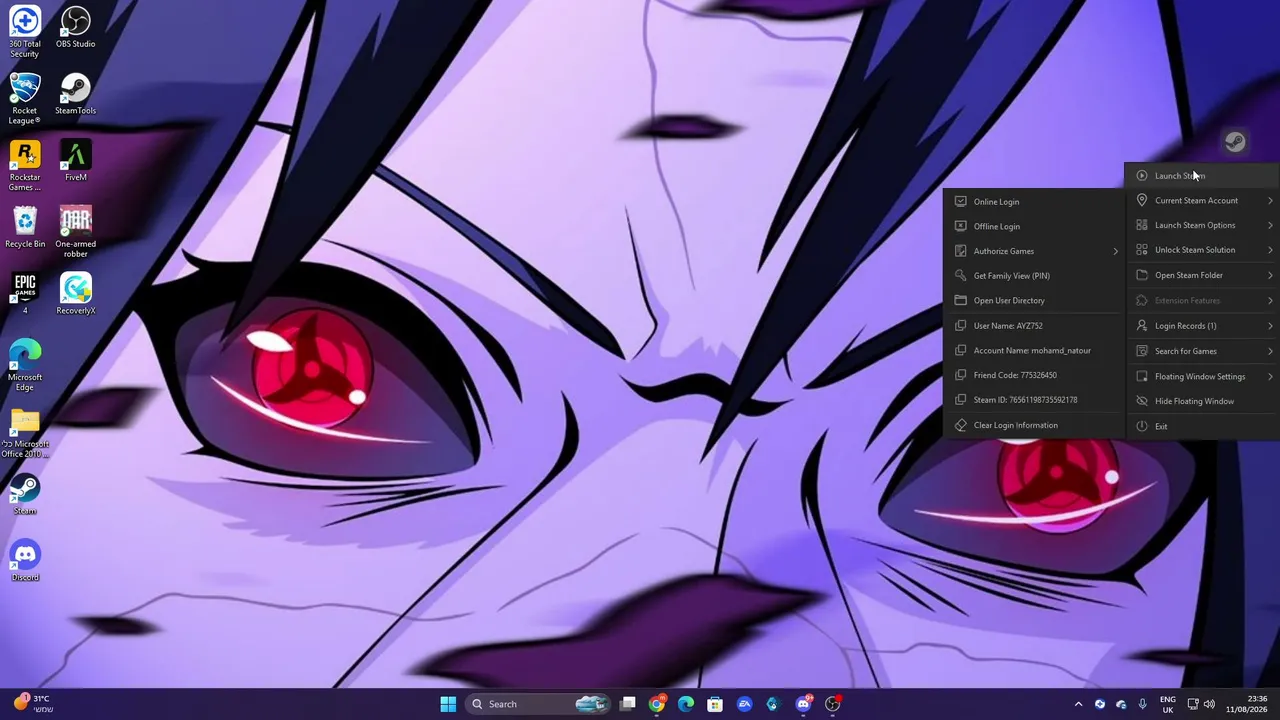Expand the Authorize Games submenu arrow

click(x=1115, y=251)
